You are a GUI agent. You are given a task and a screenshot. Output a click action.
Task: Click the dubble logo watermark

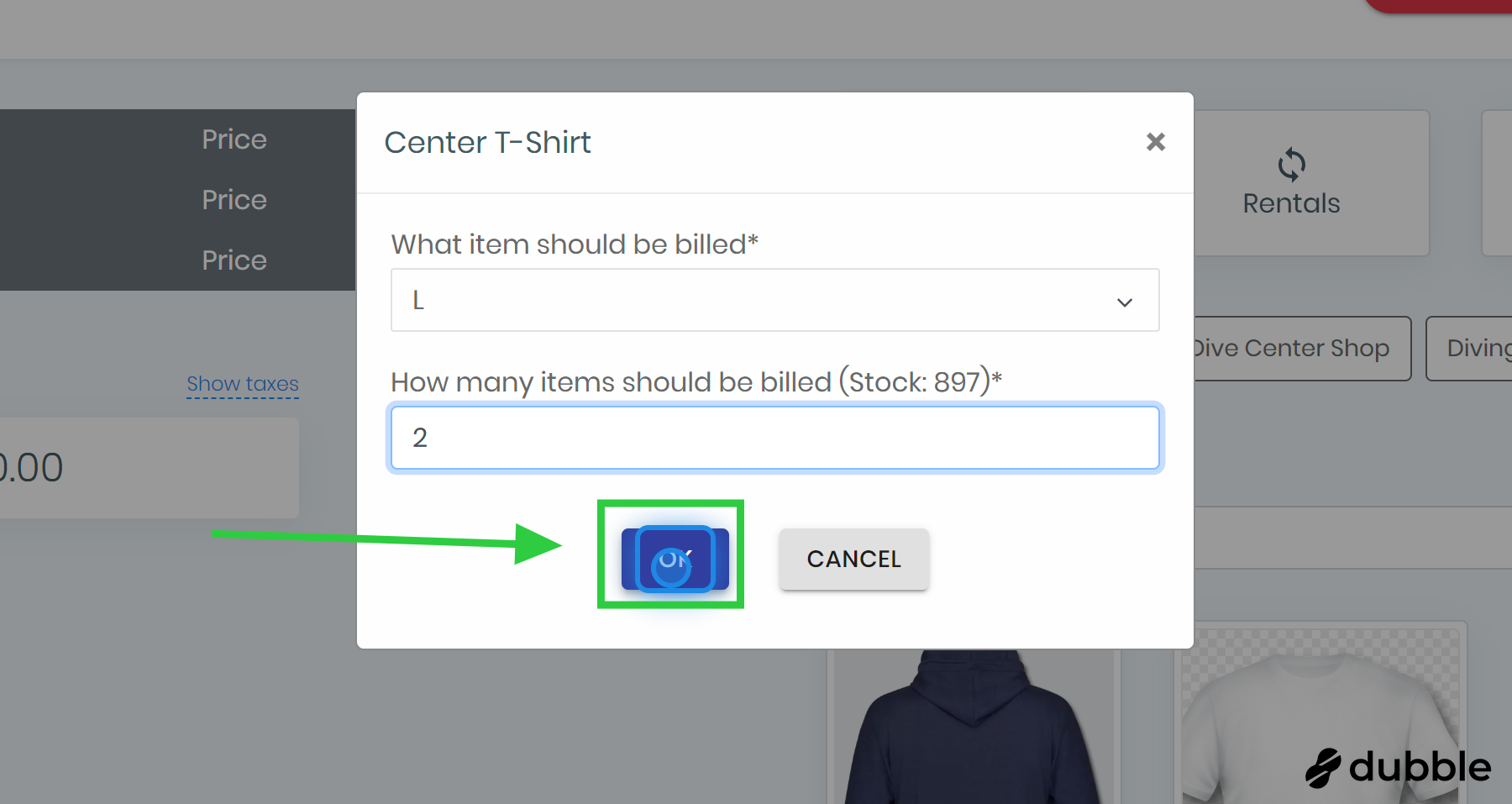[x=1398, y=767]
